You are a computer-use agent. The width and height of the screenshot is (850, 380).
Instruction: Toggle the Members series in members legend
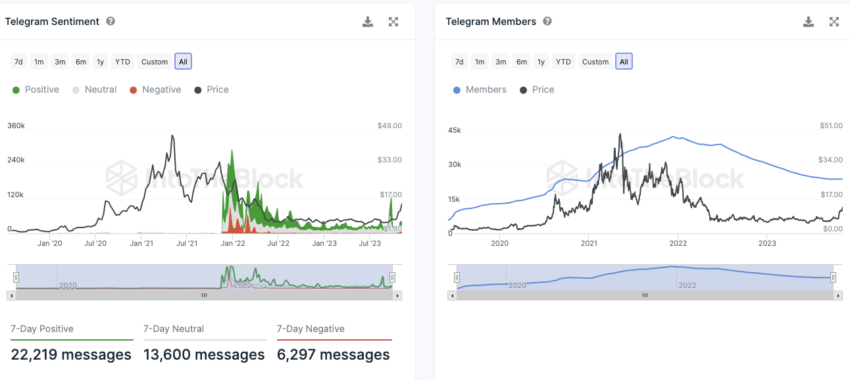(x=479, y=90)
